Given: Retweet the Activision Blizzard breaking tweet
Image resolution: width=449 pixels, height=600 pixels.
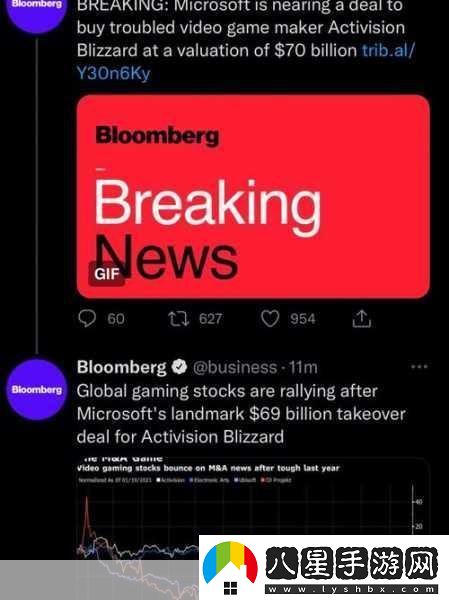Looking at the screenshot, I should (x=178, y=319).
